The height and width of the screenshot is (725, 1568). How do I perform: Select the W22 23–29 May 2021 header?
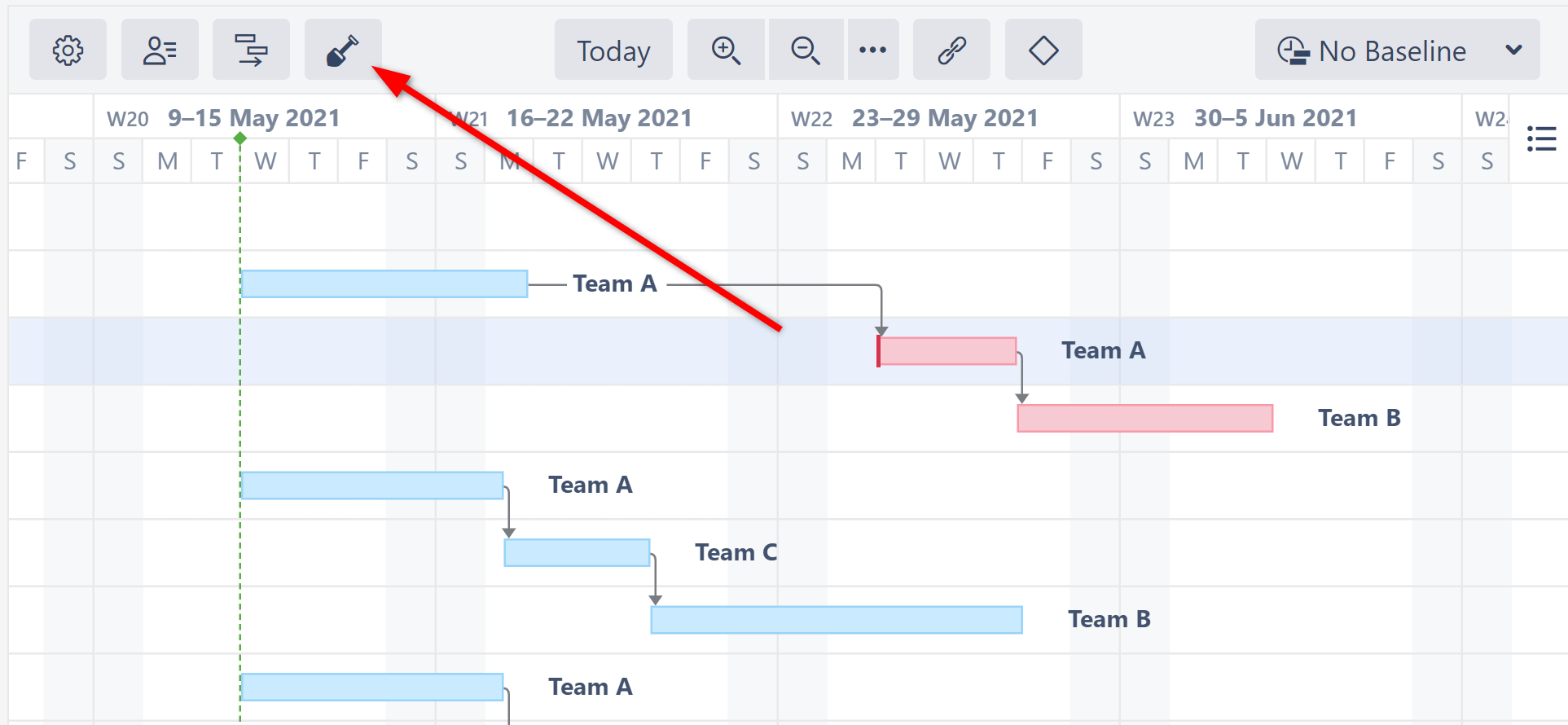click(x=944, y=118)
